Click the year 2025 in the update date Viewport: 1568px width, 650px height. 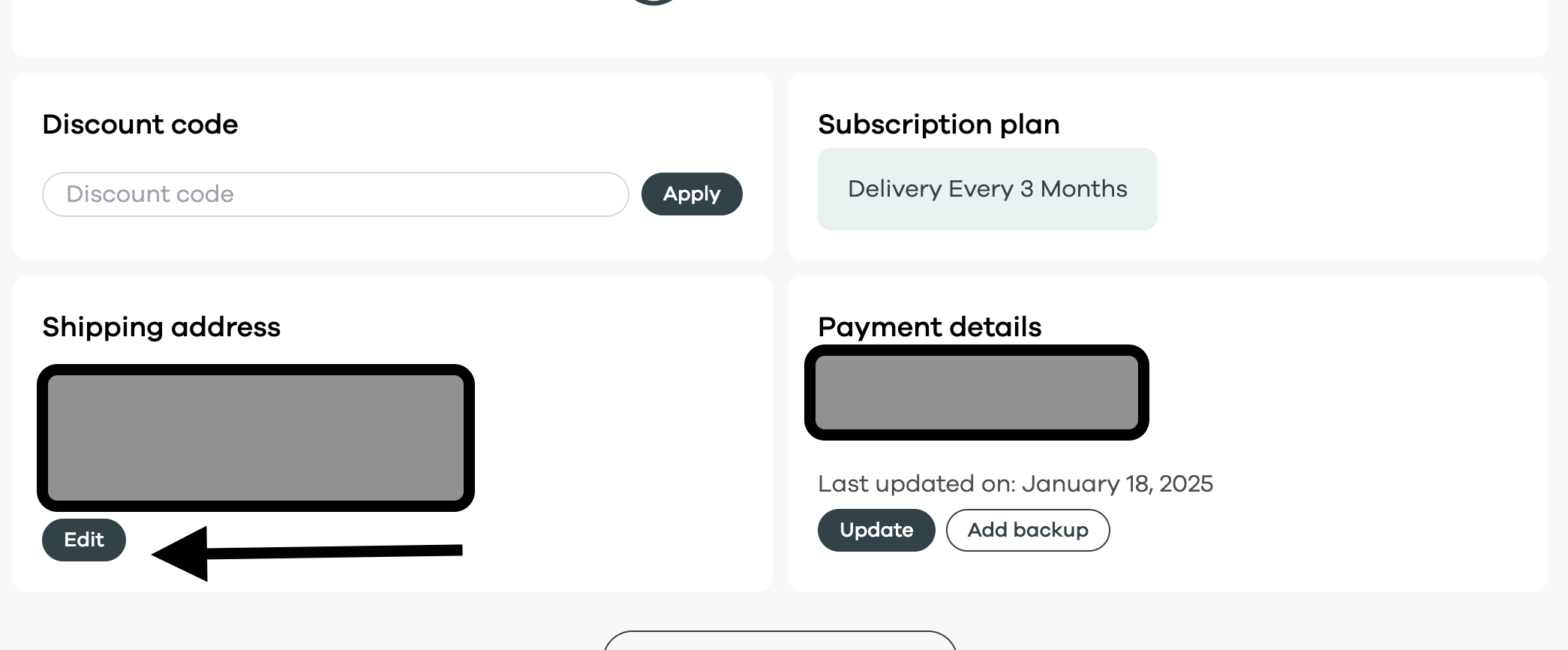[x=1185, y=484]
